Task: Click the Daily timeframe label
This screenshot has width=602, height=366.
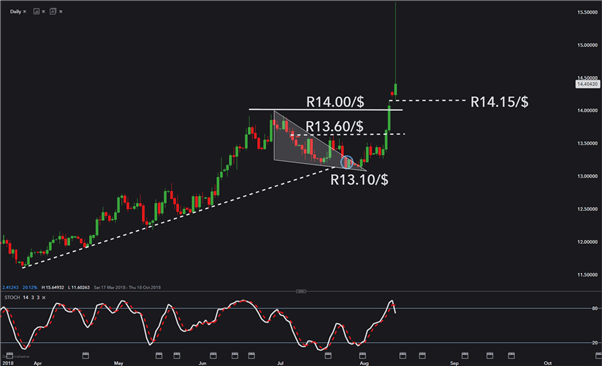Action: point(15,12)
